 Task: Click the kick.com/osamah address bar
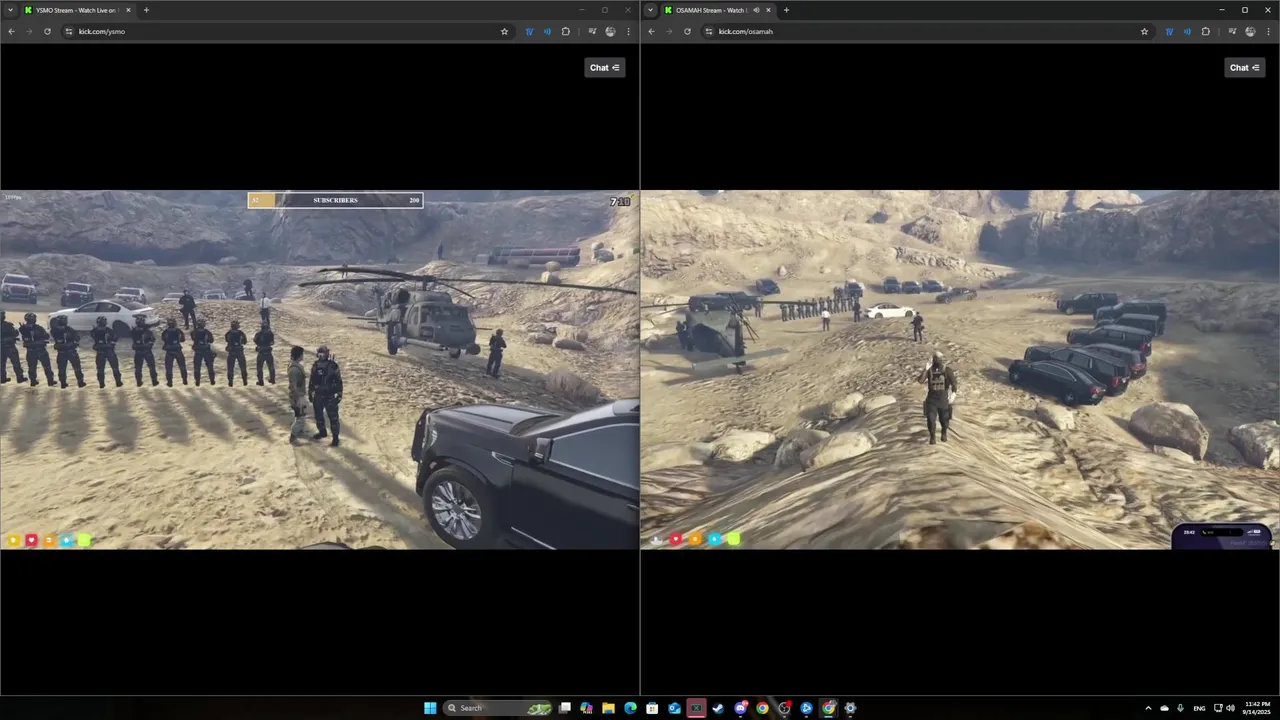[x=927, y=31]
